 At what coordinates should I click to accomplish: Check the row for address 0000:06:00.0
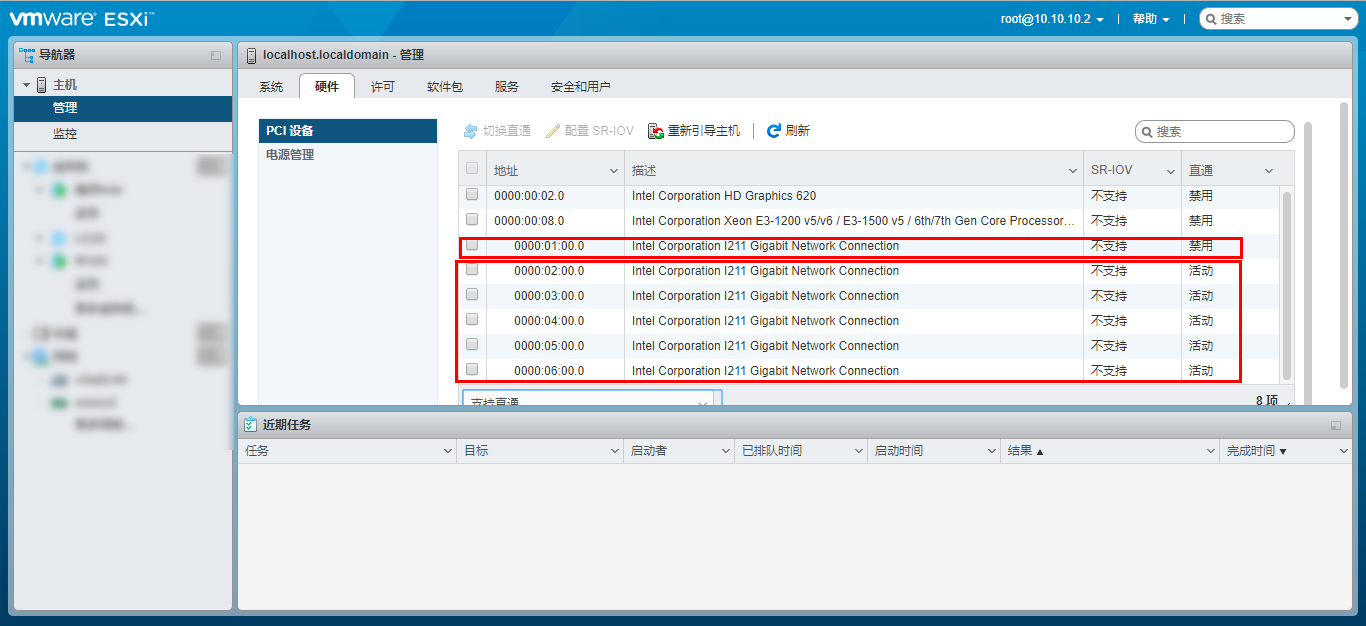(x=472, y=369)
